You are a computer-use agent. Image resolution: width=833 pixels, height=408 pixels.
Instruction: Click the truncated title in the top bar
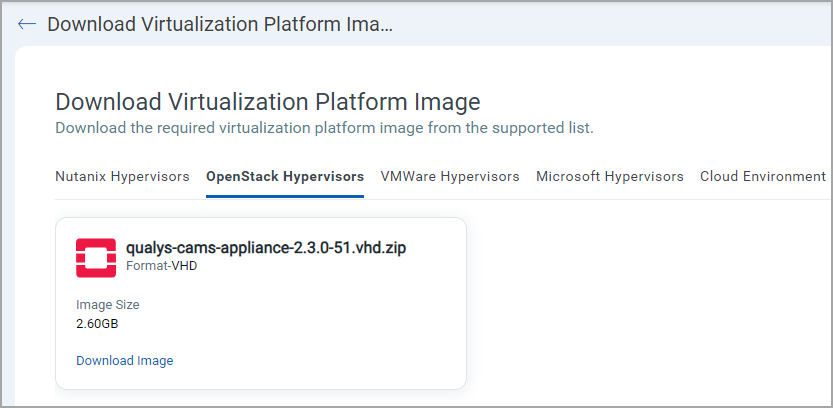[x=220, y=24]
